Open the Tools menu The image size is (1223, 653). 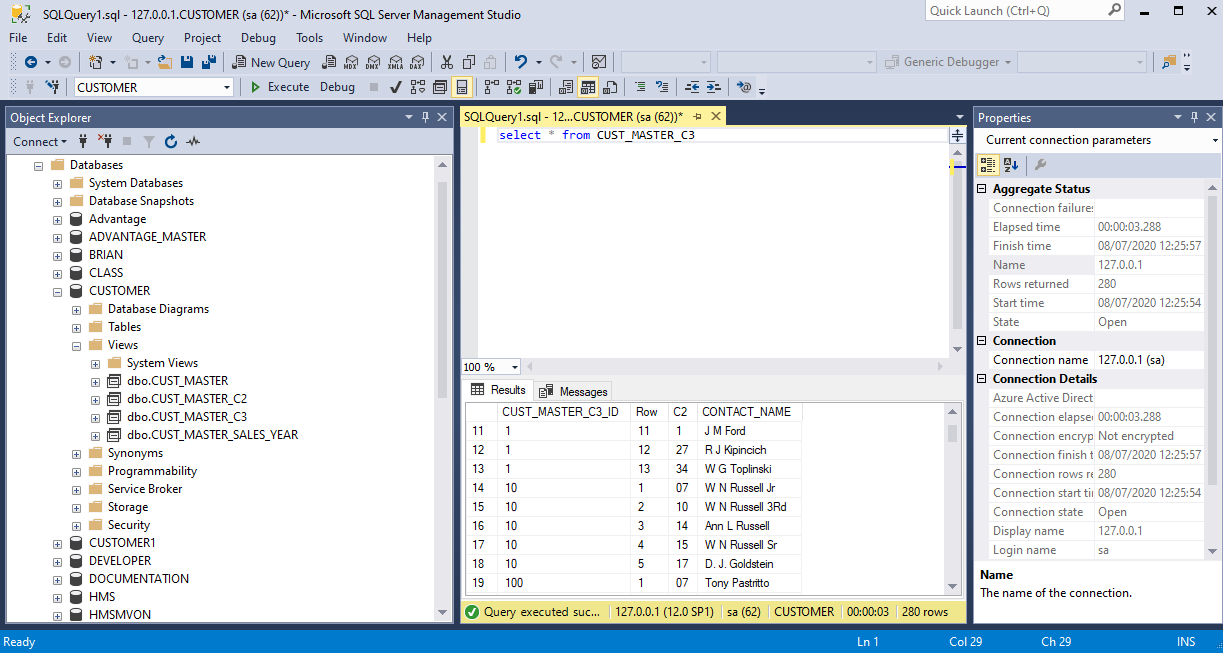tap(310, 38)
